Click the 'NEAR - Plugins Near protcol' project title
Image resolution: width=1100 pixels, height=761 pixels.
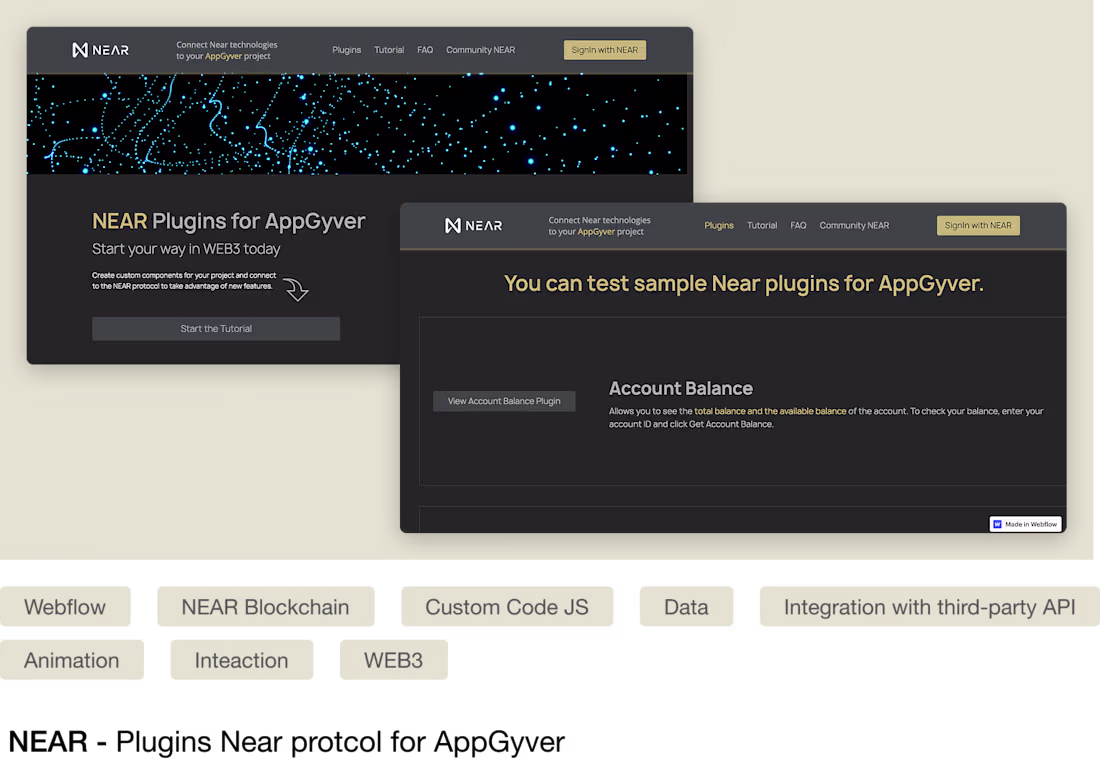pyautogui.click(x=286, y=742)
